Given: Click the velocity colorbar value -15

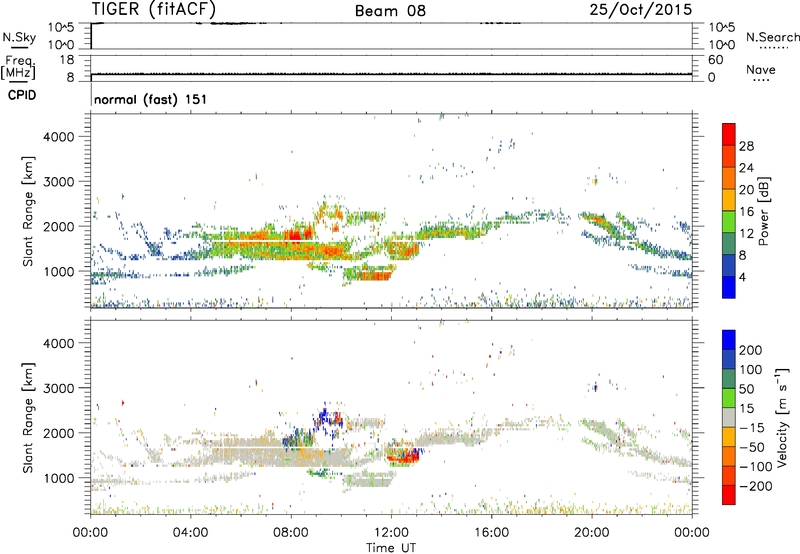Looking at the screenshot, I should [x=752, y=427].
